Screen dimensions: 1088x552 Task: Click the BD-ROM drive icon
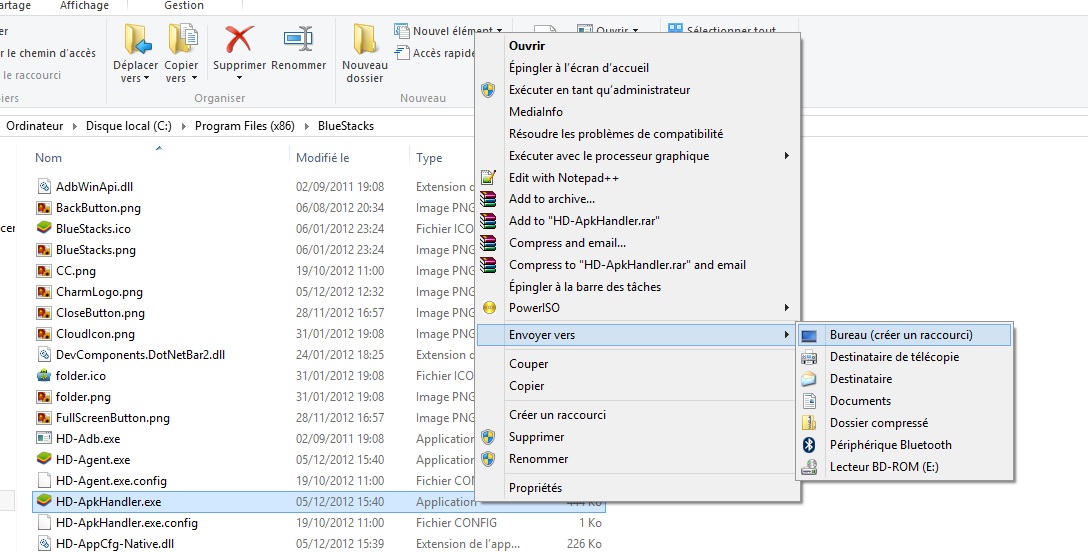pyautogui.click(x=809, y=467)
